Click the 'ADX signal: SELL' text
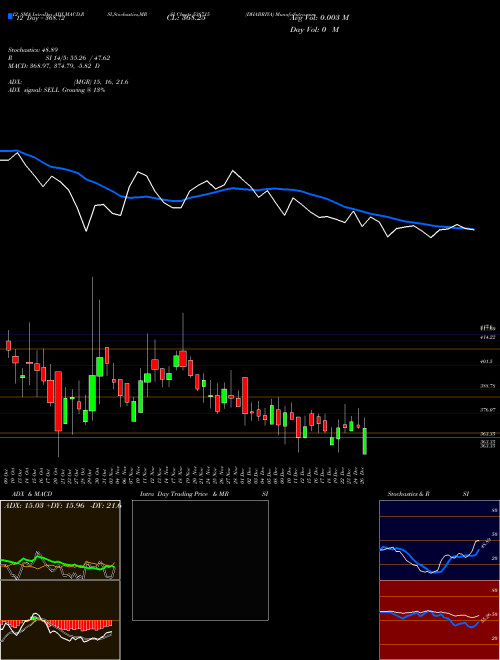The height and width of the screenshot is (660, 500). click(x=34, y=90)
